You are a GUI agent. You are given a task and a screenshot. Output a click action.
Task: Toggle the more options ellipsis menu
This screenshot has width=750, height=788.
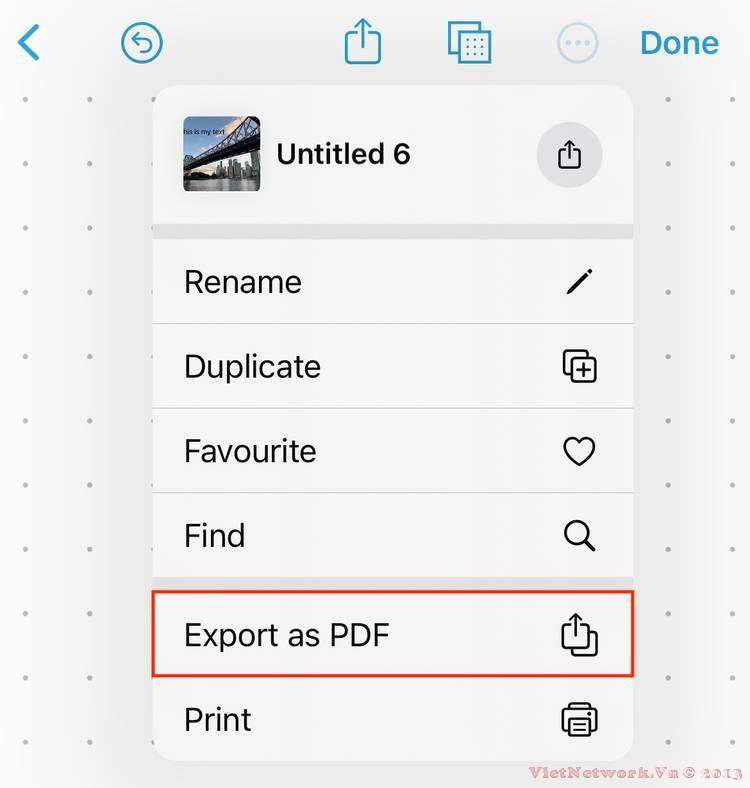578,43
